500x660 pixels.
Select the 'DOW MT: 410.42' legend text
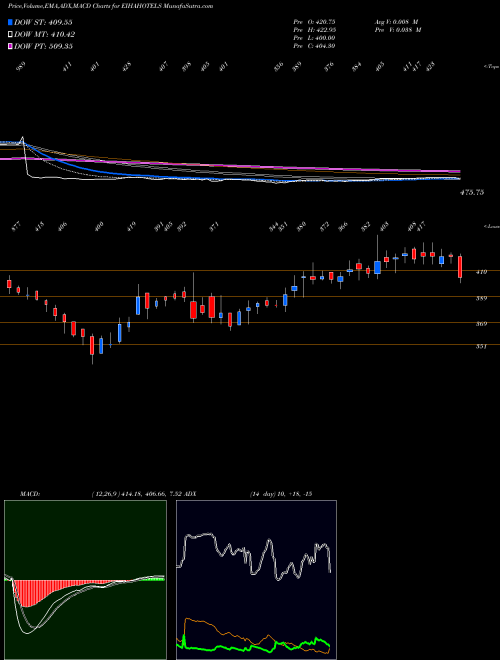point(45,34)
